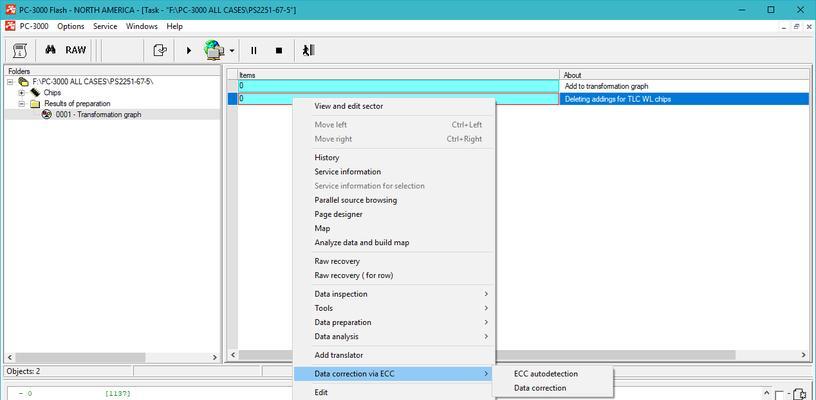The height and width of the screenshot is (400, 816).
Task: Click the Chips chip icon in tree
Action: [x=35, y=93]
